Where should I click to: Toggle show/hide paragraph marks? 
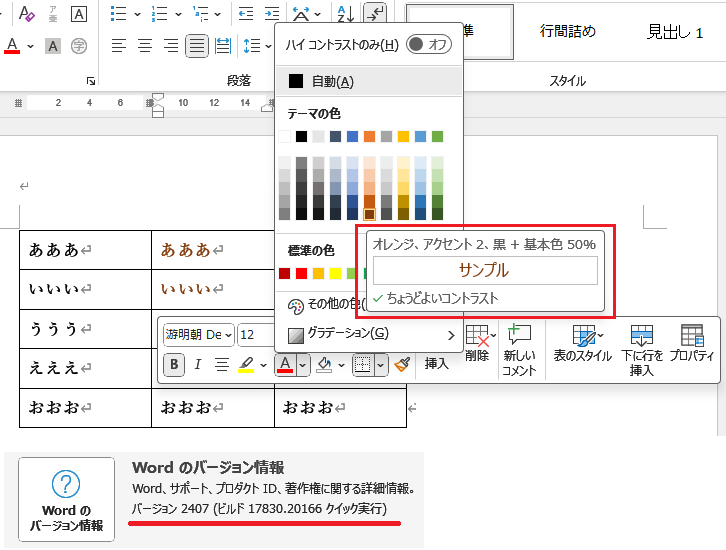(375, 12)
